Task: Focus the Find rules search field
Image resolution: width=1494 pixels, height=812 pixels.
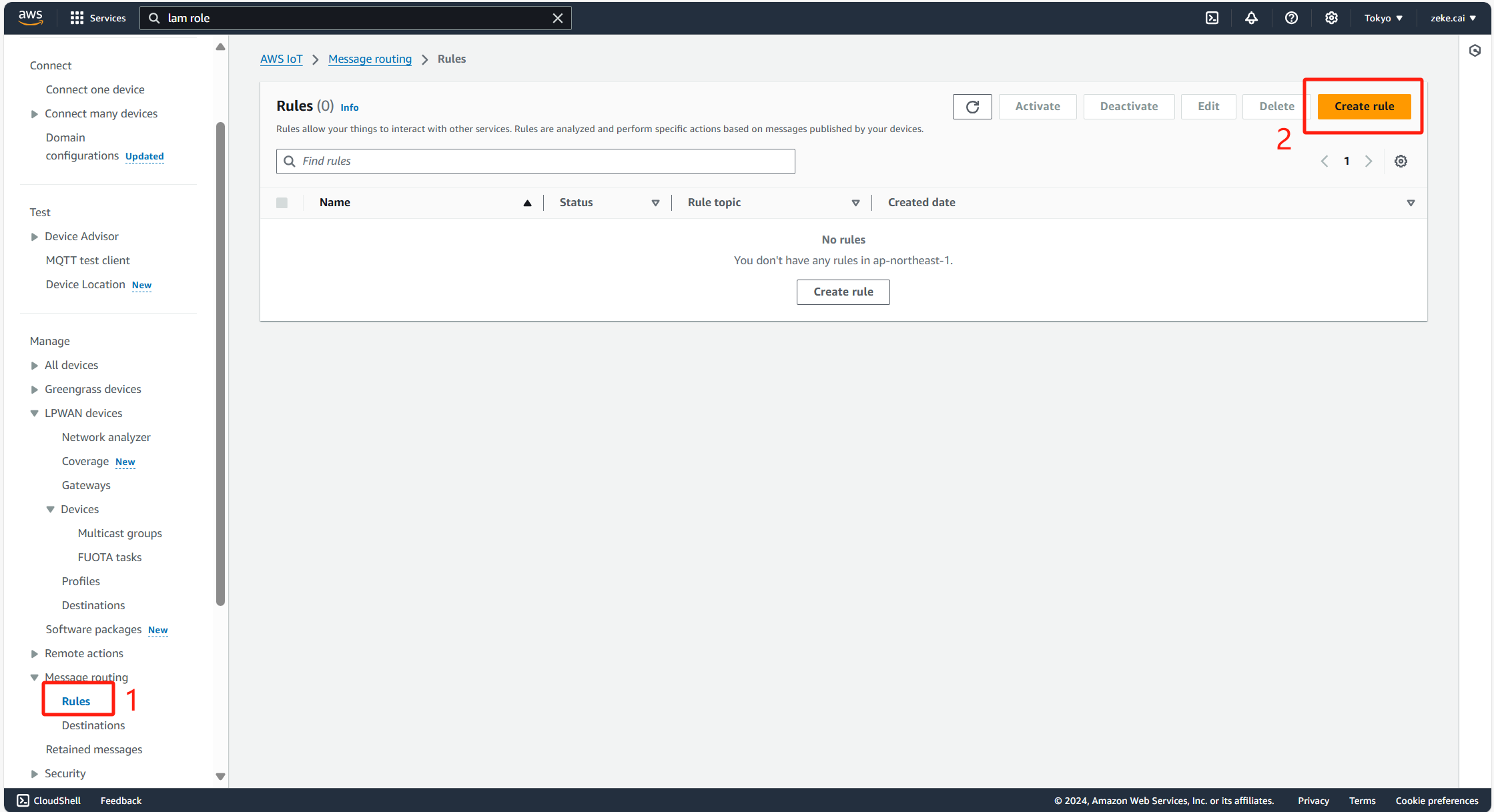Action: point(535,161)
